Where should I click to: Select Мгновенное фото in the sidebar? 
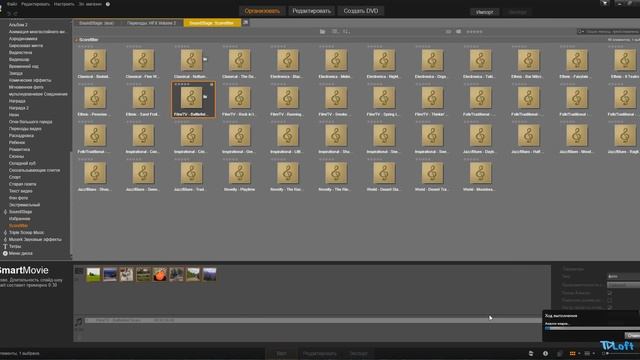[26, 87]
